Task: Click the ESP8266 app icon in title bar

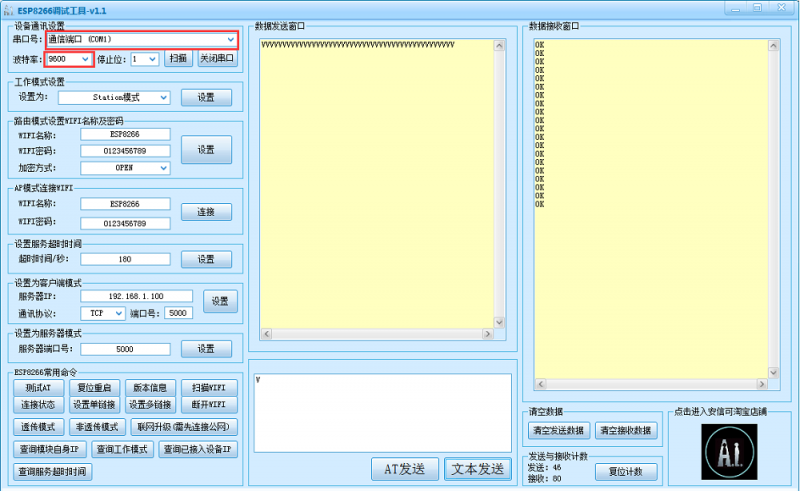Action: (9, 9)
